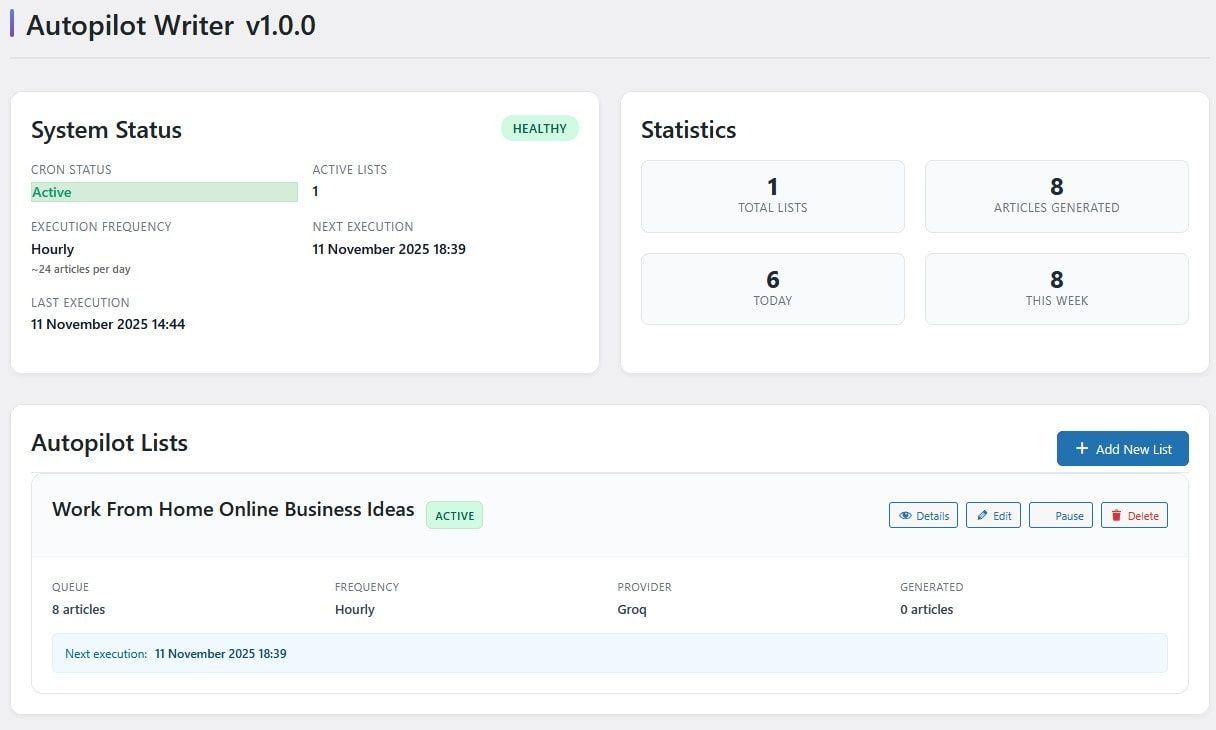Select the Today statistic card
1216x730 pixels.
pos(772,289)
